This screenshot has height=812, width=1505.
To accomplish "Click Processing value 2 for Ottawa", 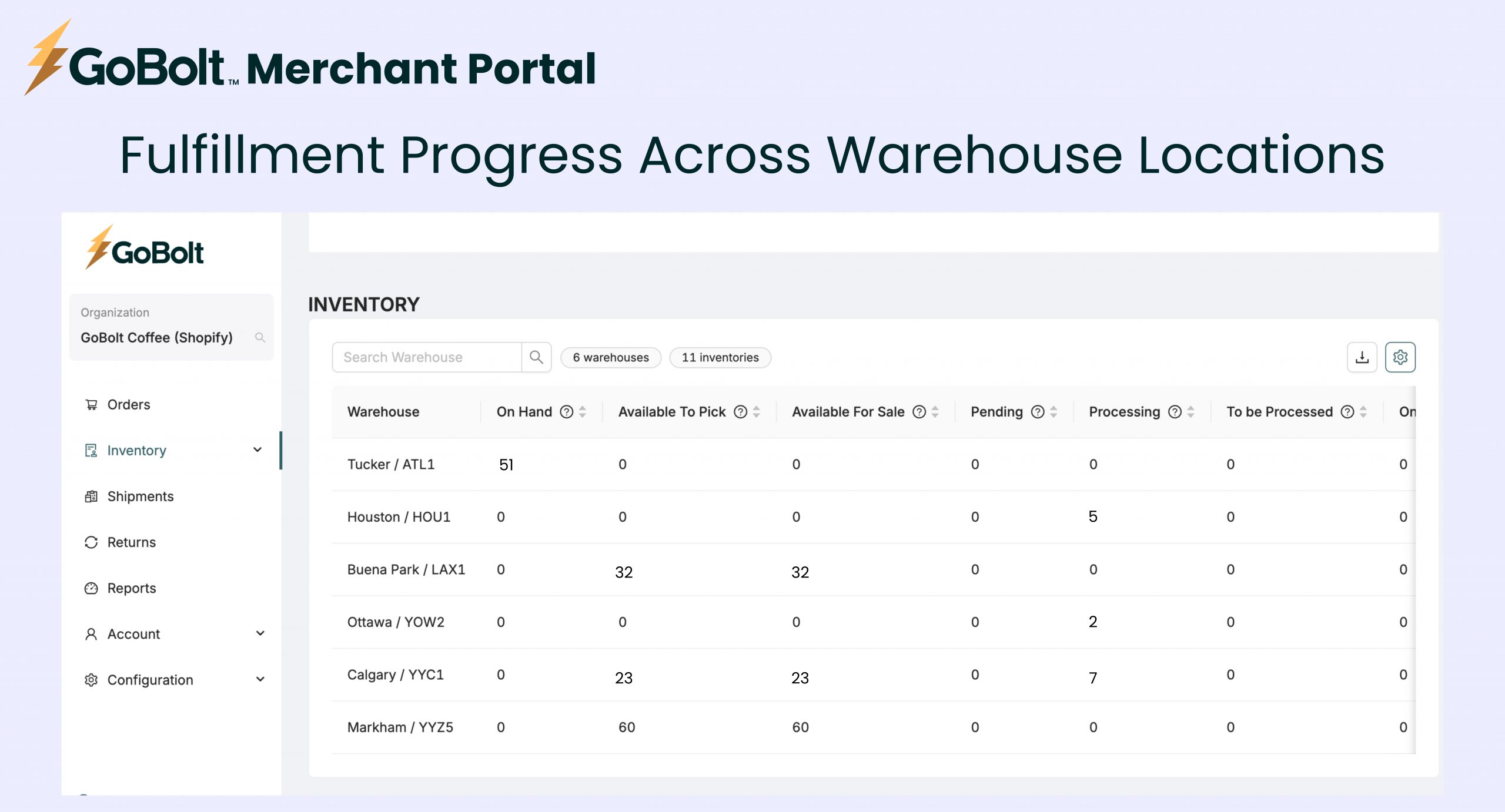I will pos(1093,621).
